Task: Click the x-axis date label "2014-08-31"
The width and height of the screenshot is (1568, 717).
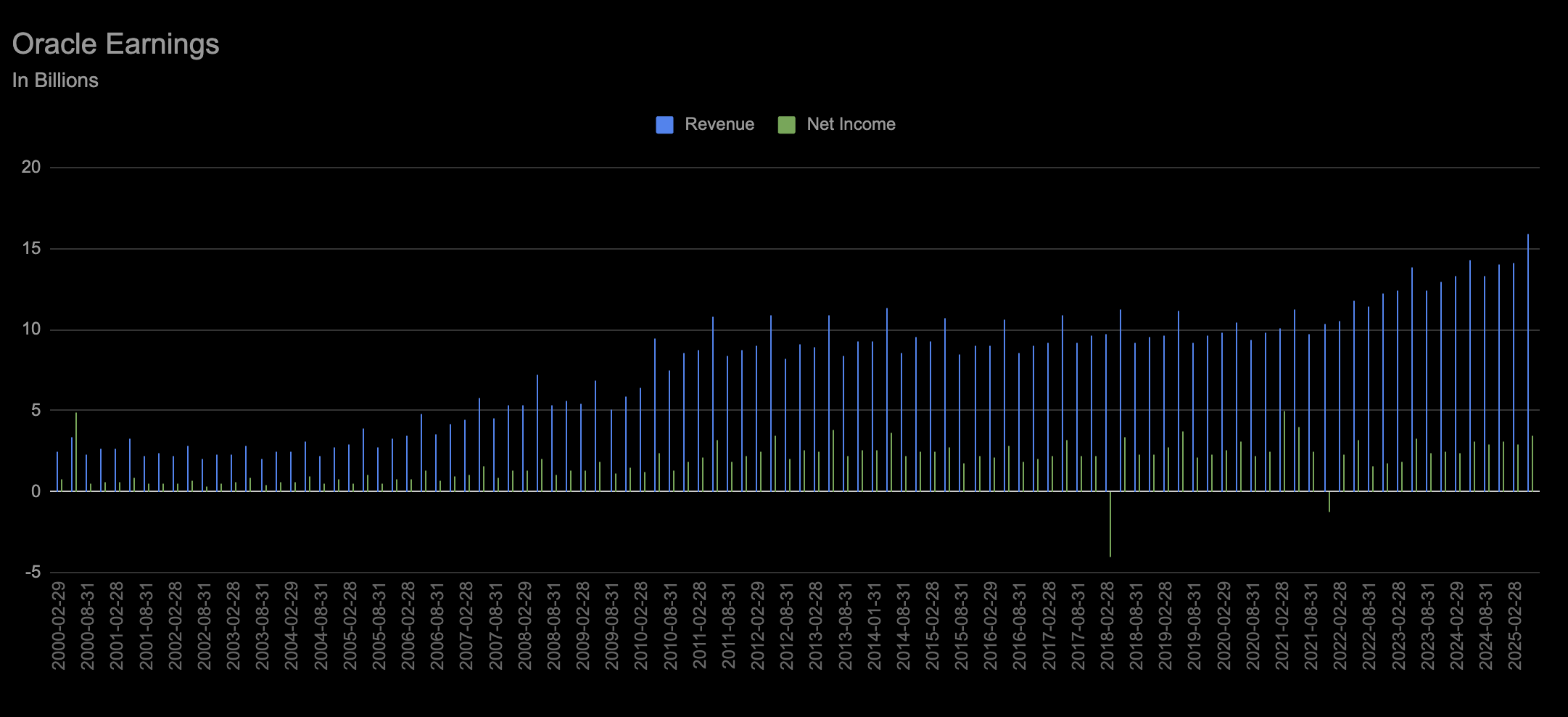Action: 903,626
